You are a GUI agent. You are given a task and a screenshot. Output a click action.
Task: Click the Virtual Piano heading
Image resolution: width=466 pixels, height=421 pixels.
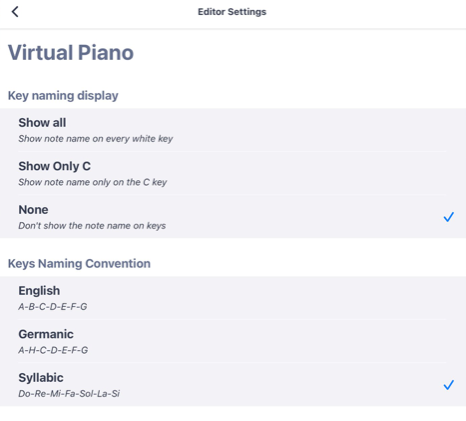click(71, 53)
